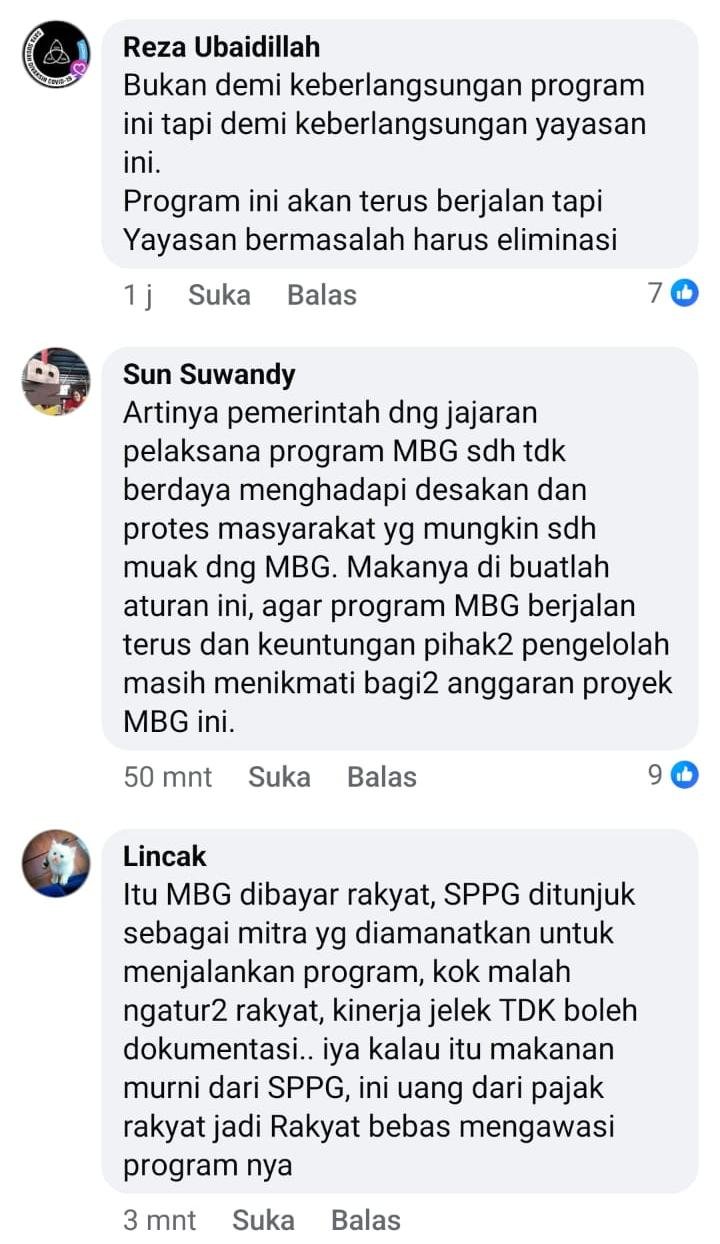Select Lincak's comment text about SPPG
Viewport: 720px width, 1244px height.
point(380,1030)
